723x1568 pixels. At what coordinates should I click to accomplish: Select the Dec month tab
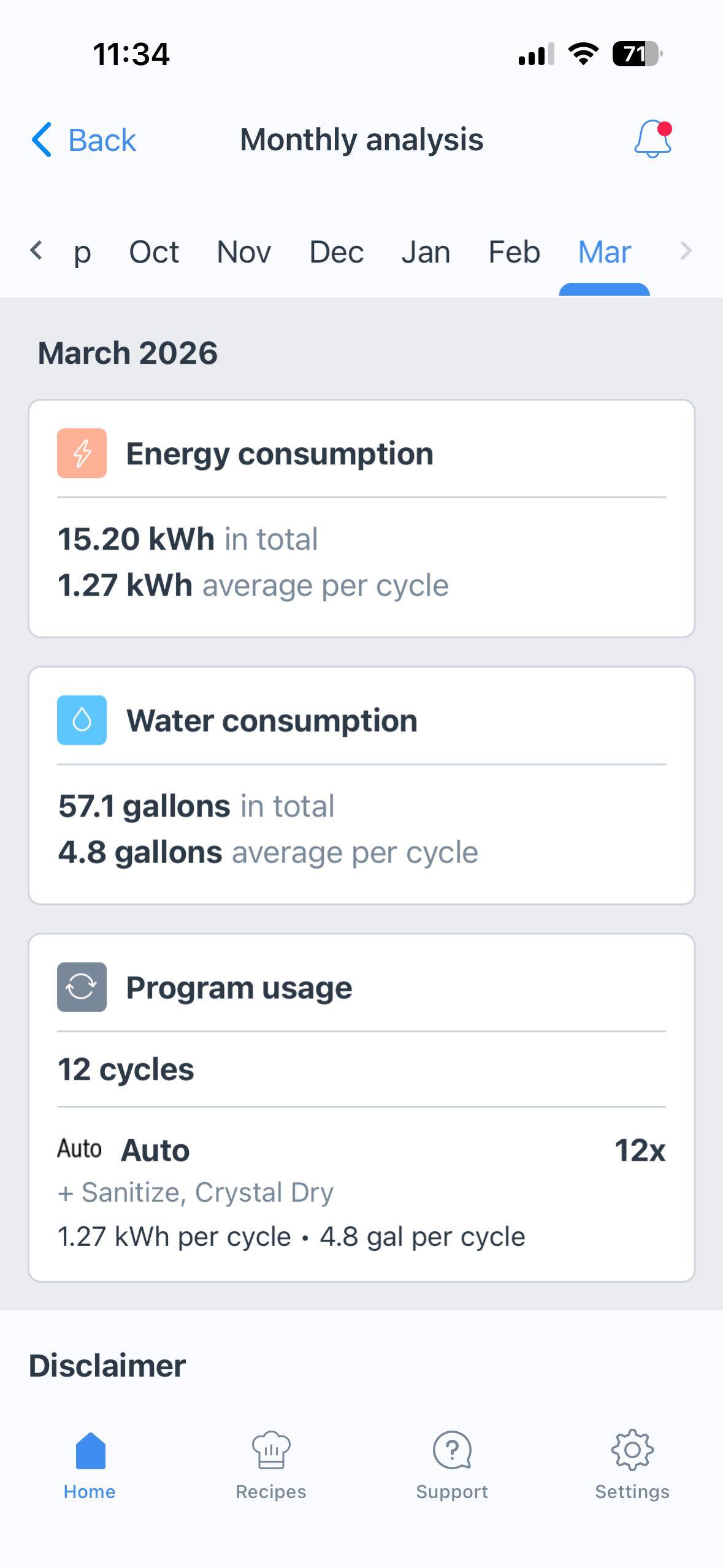pyautogui.click(x=337, y=252)
